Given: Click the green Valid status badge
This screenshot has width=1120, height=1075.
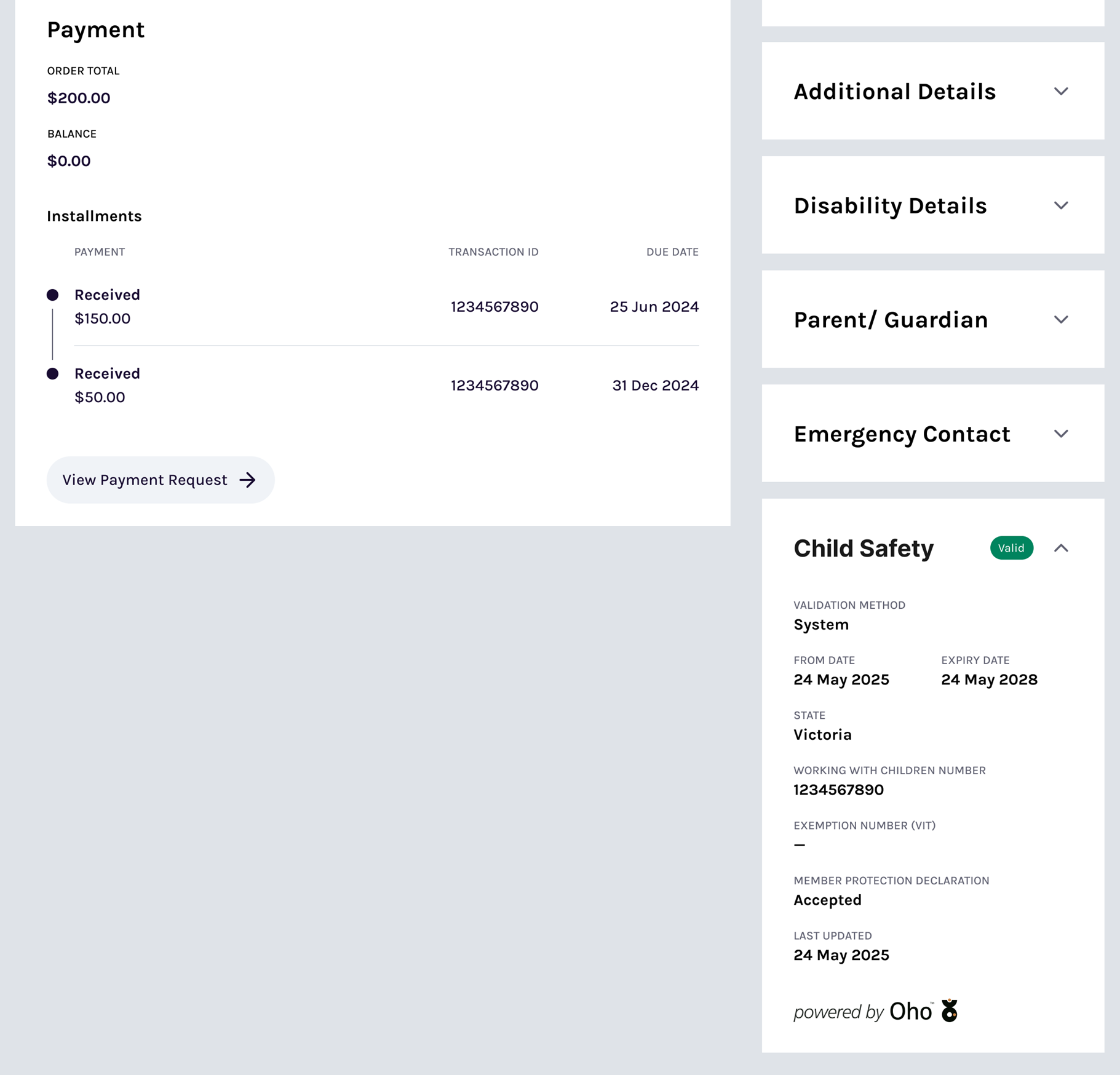Looking at the screenshot, I should point(1011,548).
